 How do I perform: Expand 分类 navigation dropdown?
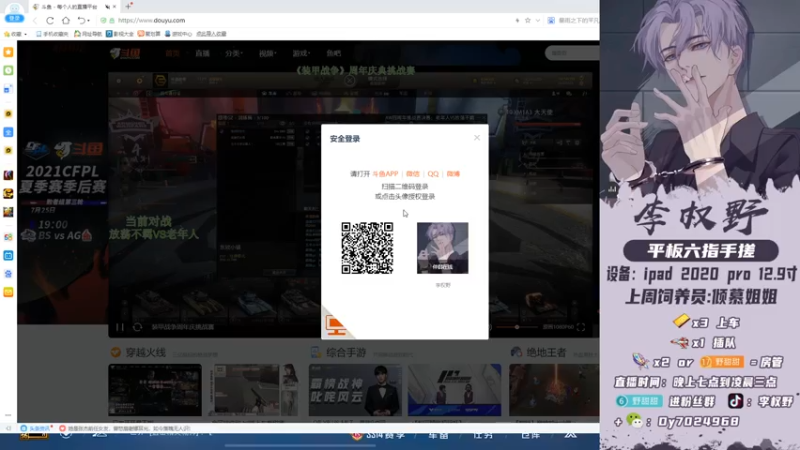tap(234, 53)
